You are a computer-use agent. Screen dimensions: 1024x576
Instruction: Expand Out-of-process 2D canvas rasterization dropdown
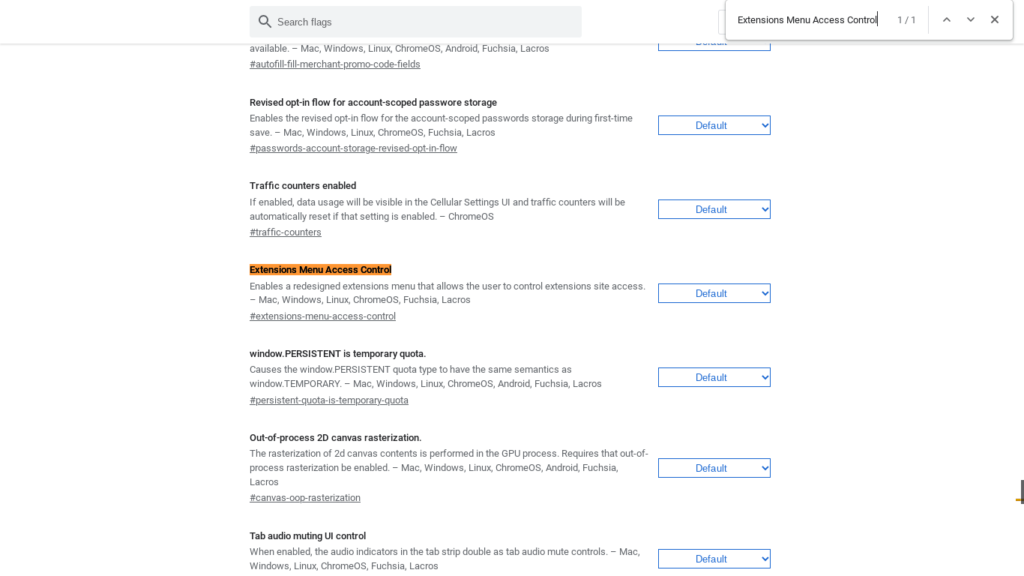pos(714,469)
